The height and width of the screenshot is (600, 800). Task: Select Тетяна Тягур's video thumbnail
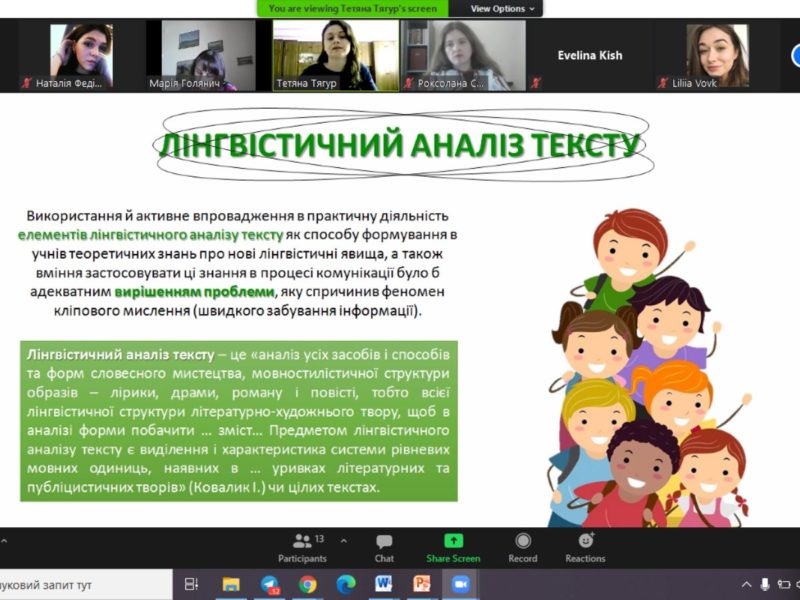[x=336, y=55]
